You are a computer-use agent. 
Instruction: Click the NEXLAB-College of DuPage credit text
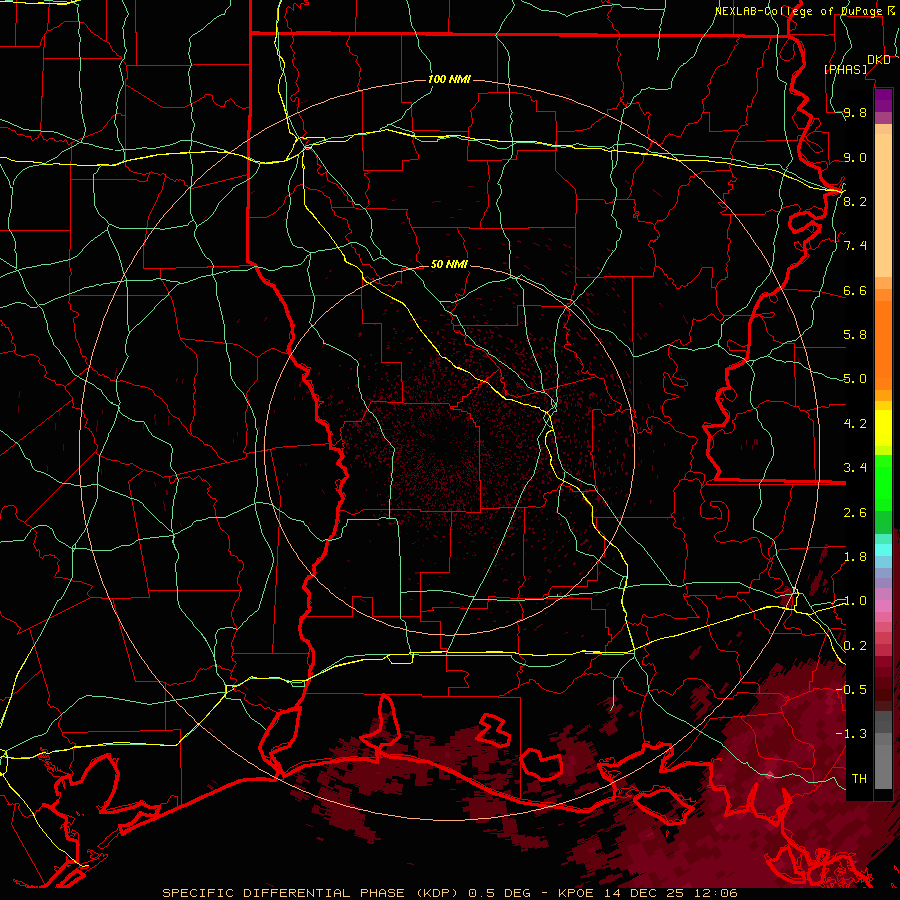pyautogui.click(x=798, y=11)
